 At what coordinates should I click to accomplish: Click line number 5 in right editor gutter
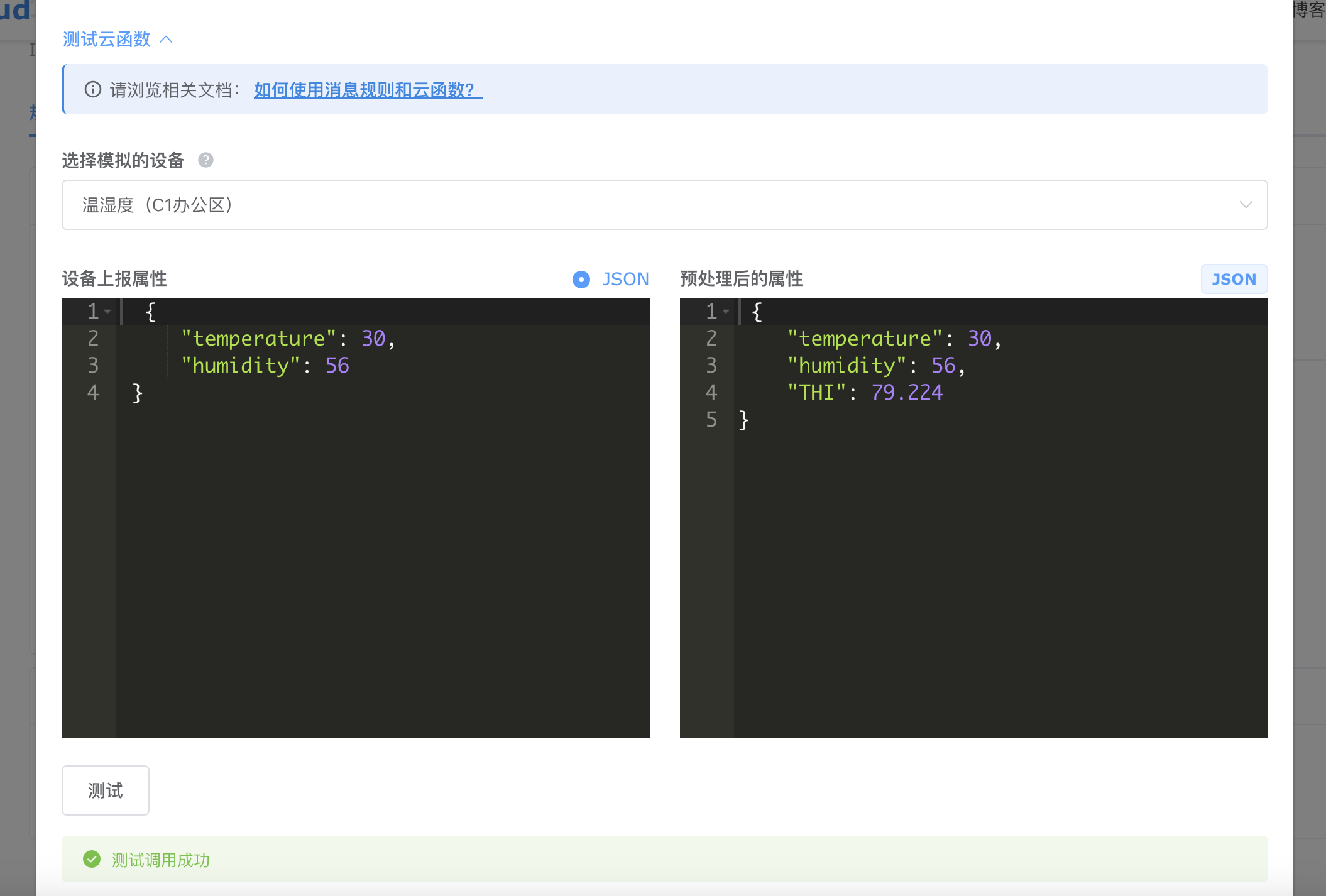click(711, 420)
